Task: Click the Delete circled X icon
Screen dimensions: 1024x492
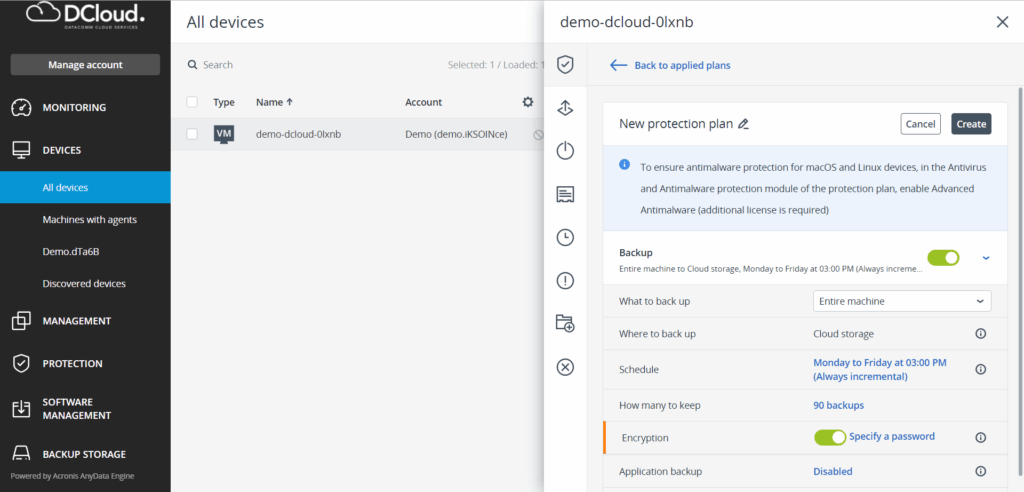Action: pos(565,367)
